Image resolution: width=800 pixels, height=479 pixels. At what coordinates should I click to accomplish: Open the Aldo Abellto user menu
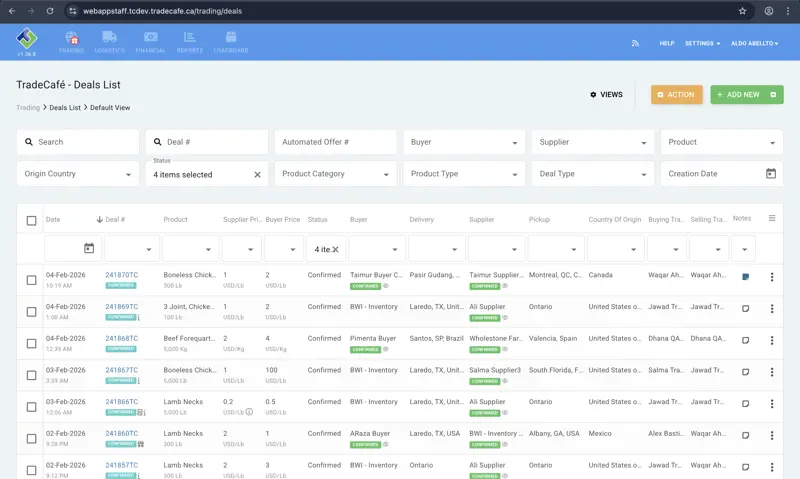point(755,43)
